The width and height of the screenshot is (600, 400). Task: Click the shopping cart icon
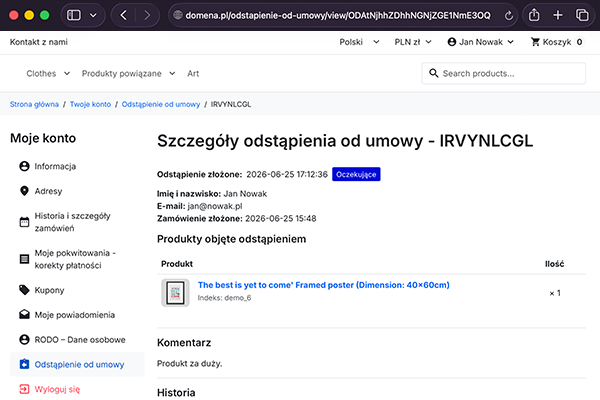[535, 42]
